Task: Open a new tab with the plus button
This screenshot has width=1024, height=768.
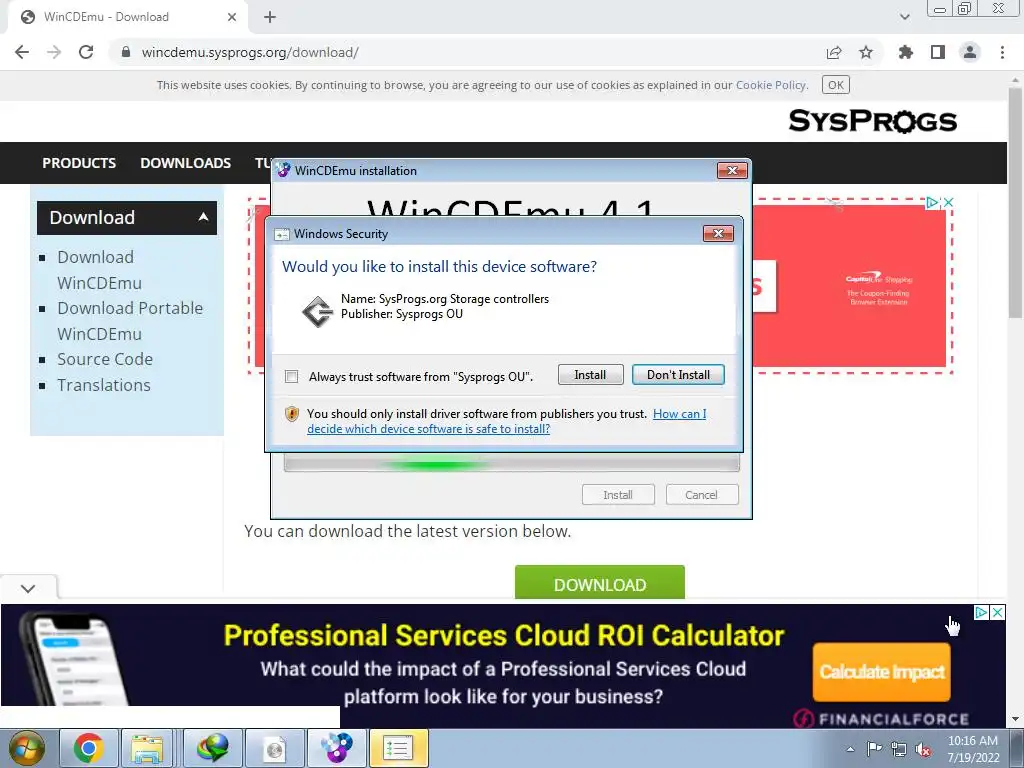Action: tap(270, 17)
